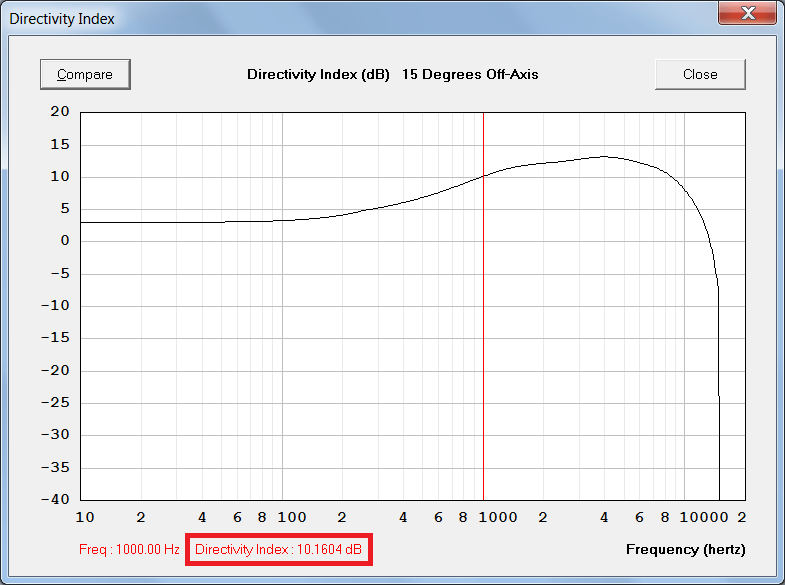Click the '20' label on the vertical axis
Image resolution: width=785 pixels, height=585 pixels.
pyautogui.click(x=60, y=112)
